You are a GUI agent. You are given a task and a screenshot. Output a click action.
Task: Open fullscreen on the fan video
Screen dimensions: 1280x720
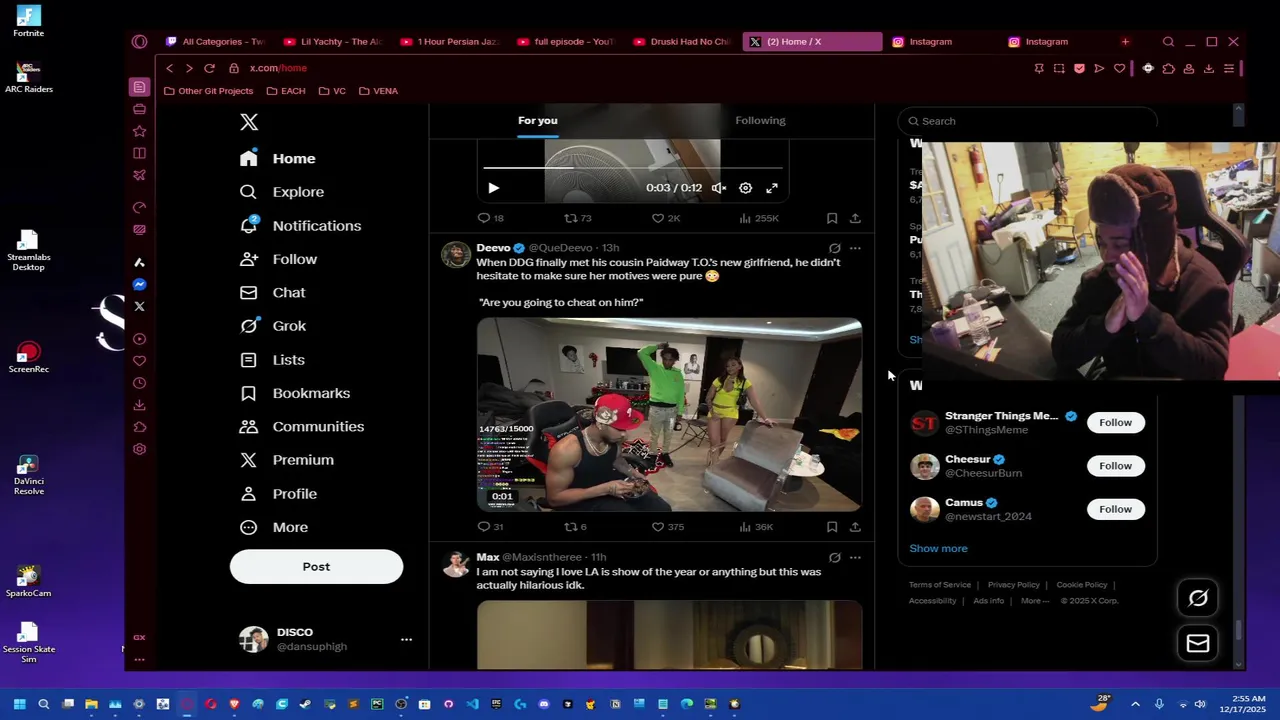click(772, 188)
